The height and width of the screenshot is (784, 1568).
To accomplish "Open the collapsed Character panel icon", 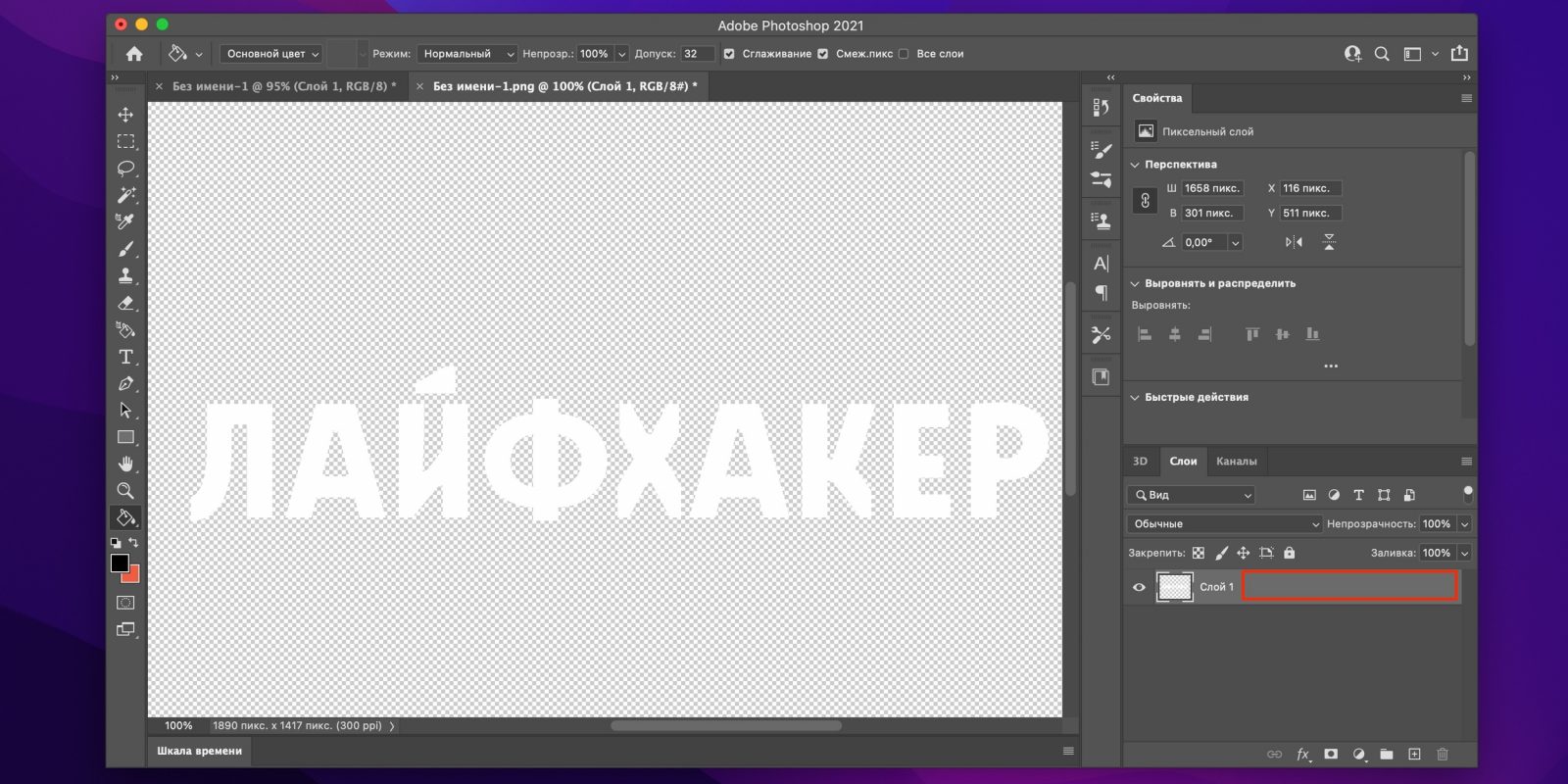I will click(x=1101, y=263).
